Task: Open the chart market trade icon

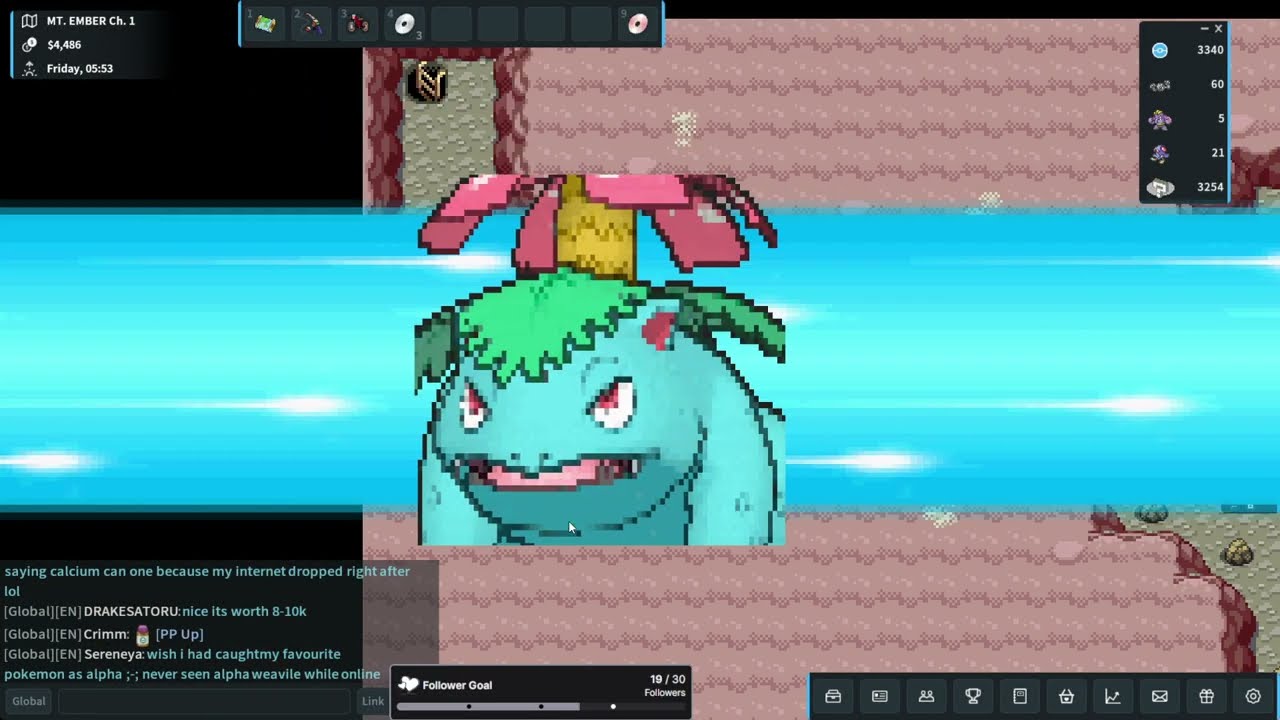Action: point(1113,696)
